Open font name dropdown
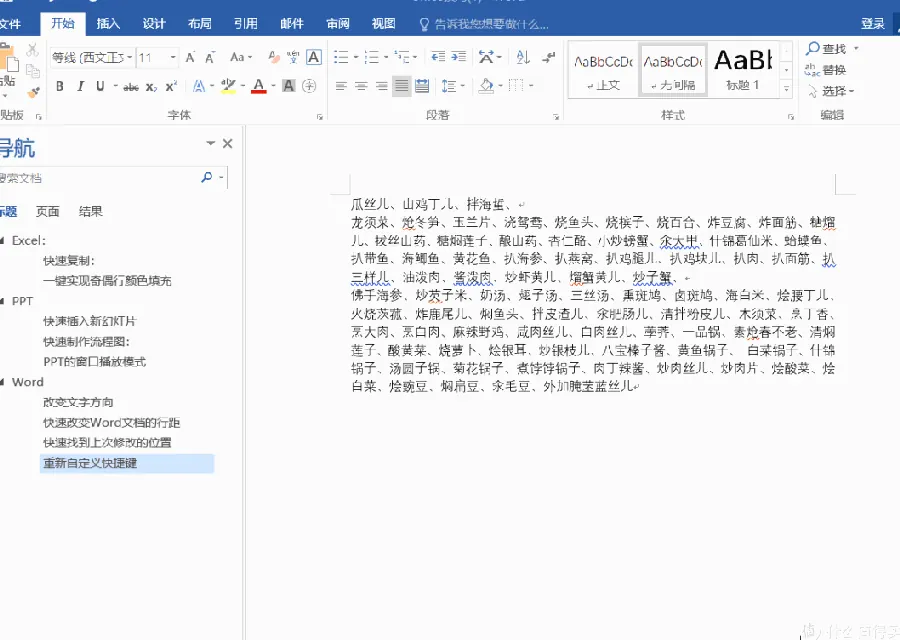The image size is (900, 640). (x=130, y=57)
